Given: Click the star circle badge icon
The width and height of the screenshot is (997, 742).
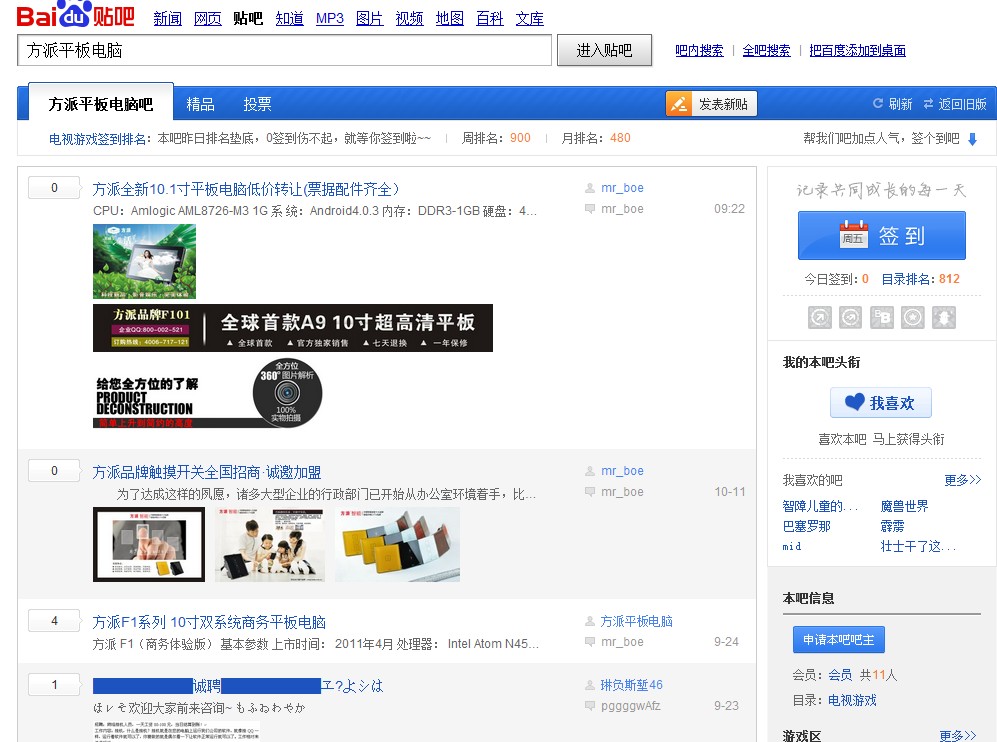Looking at the screenshot, I should (913, 317).
